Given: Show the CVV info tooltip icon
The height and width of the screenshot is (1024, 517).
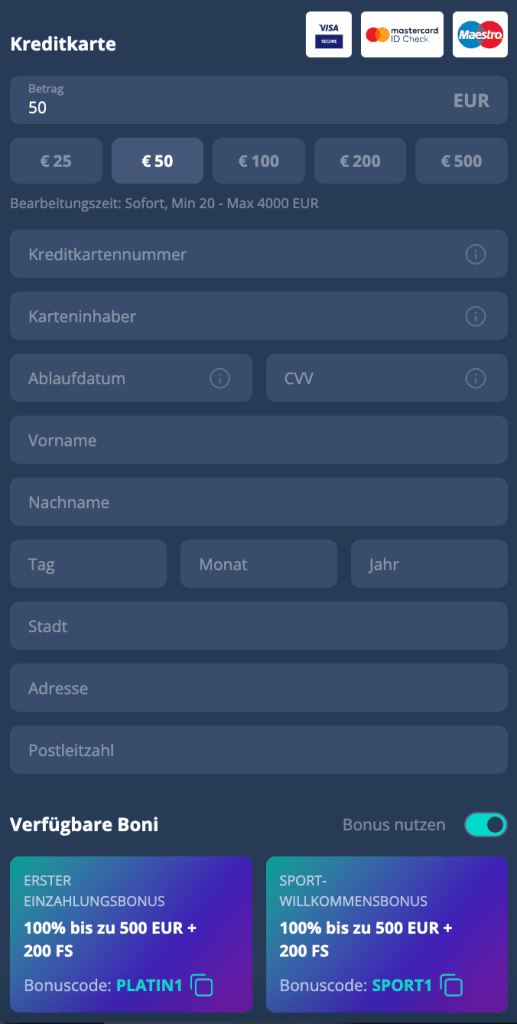Looking at the screenshot, I should tap(475, 378).
